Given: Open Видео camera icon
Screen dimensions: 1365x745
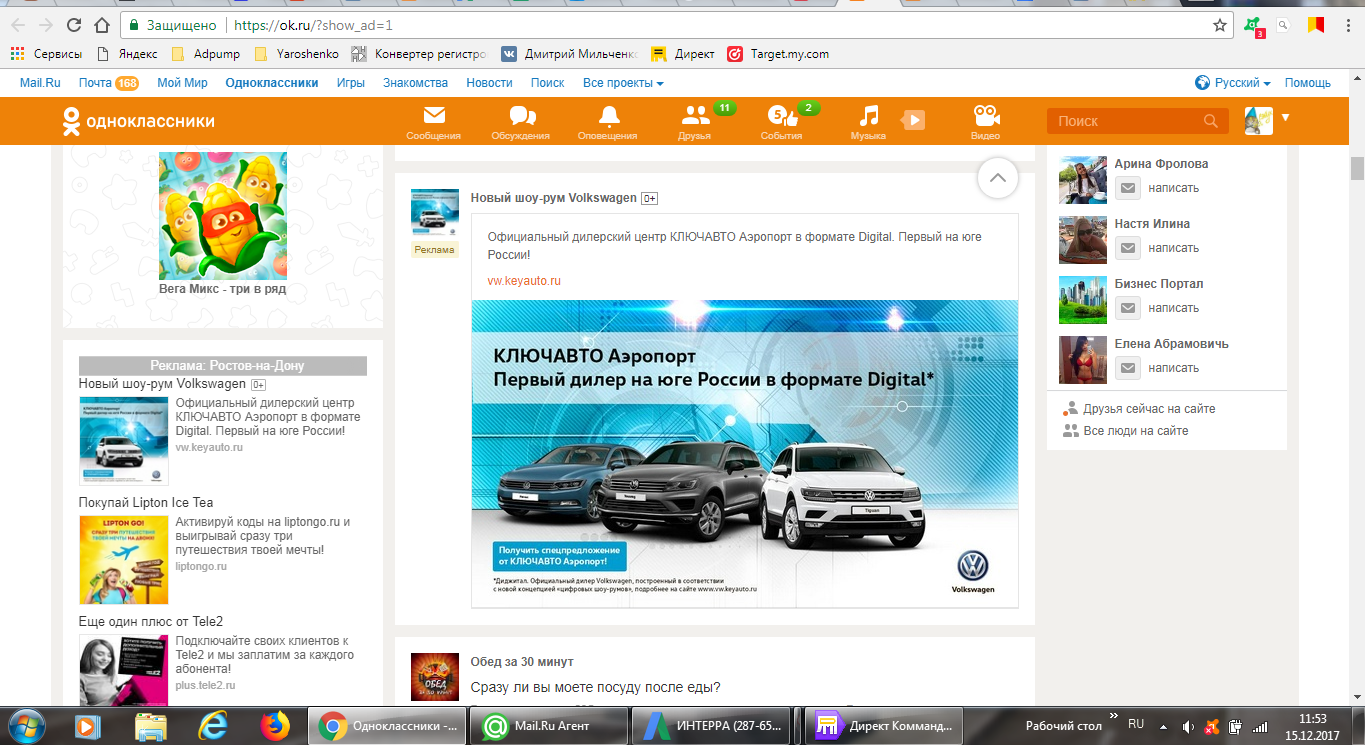Looking at the screenshot, I should pos(985,116).
